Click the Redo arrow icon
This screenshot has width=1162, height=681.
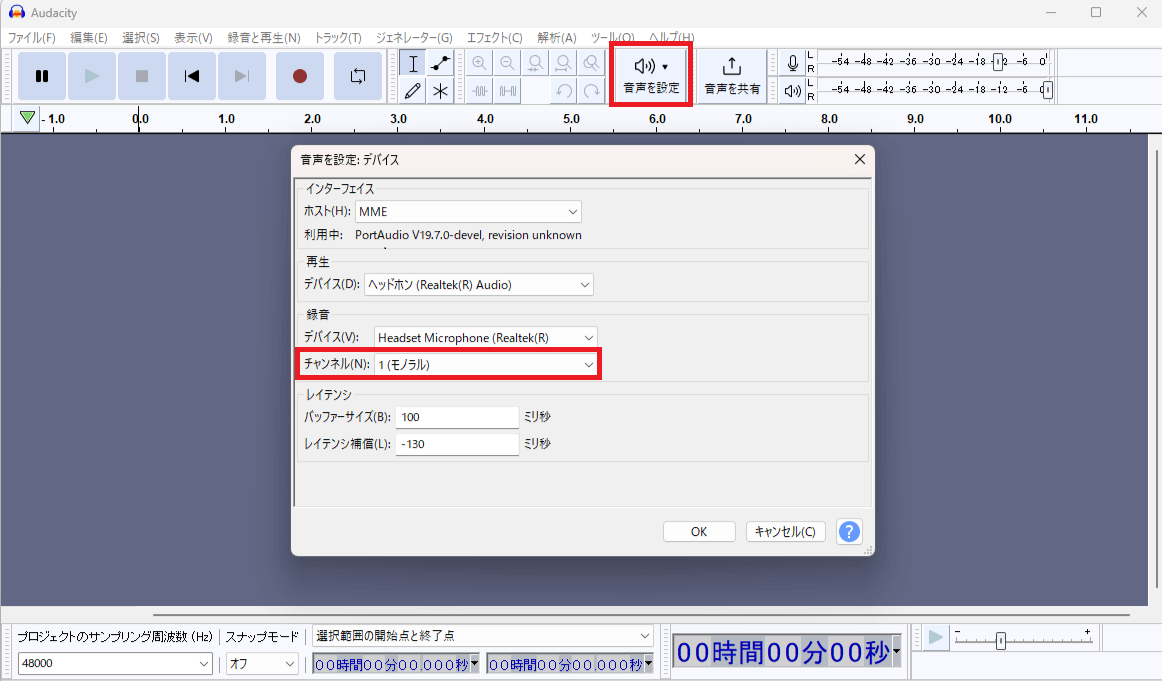click(x=591, y=91)
